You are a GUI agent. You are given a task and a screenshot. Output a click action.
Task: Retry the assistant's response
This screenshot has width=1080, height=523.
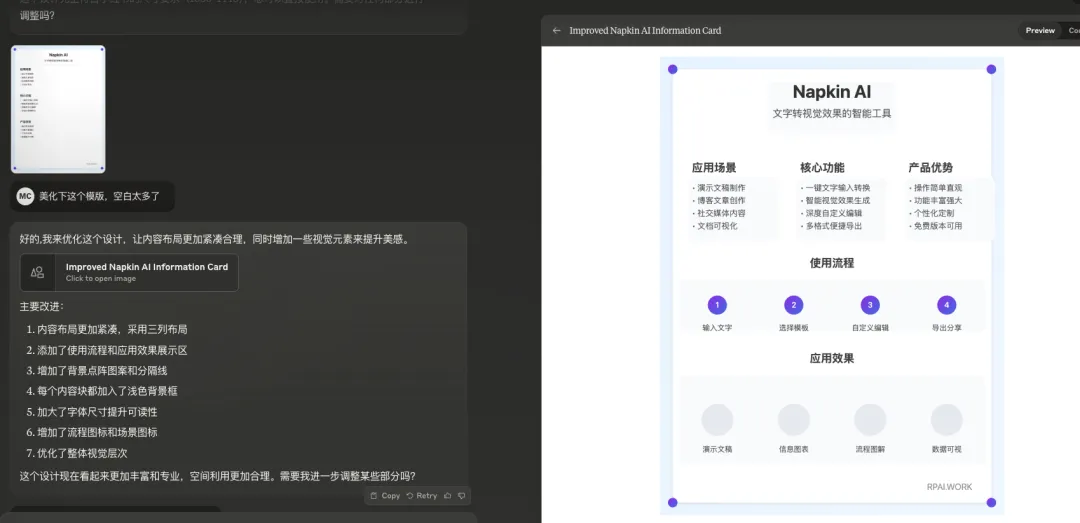[422, 496]
